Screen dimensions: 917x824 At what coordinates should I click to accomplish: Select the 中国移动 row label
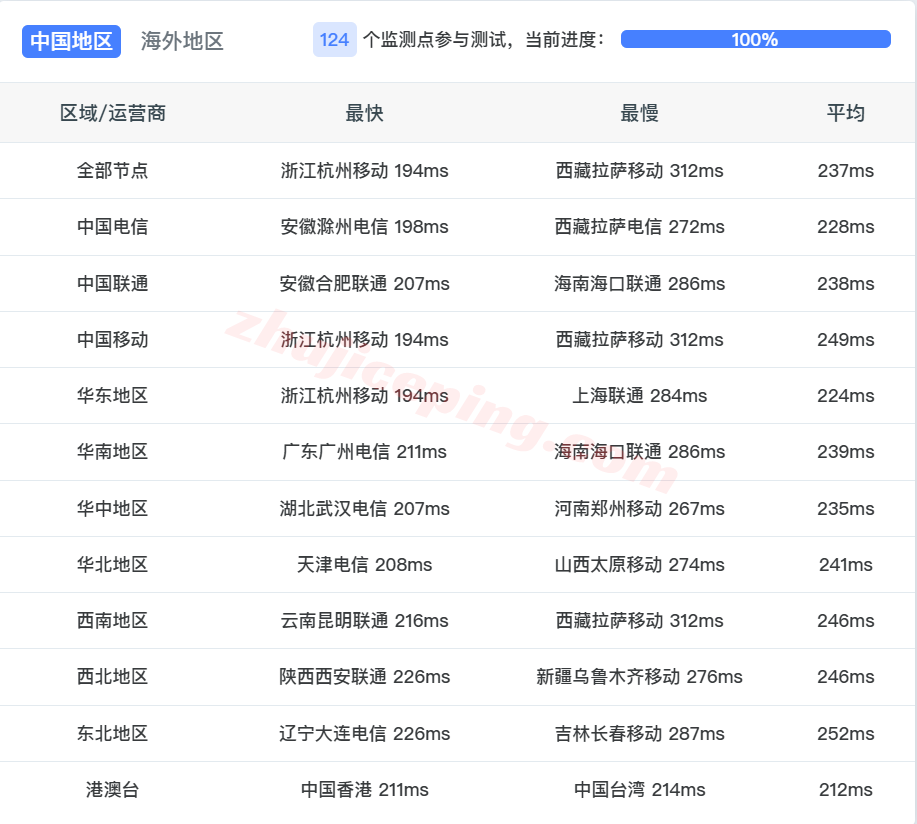point(112,340)
